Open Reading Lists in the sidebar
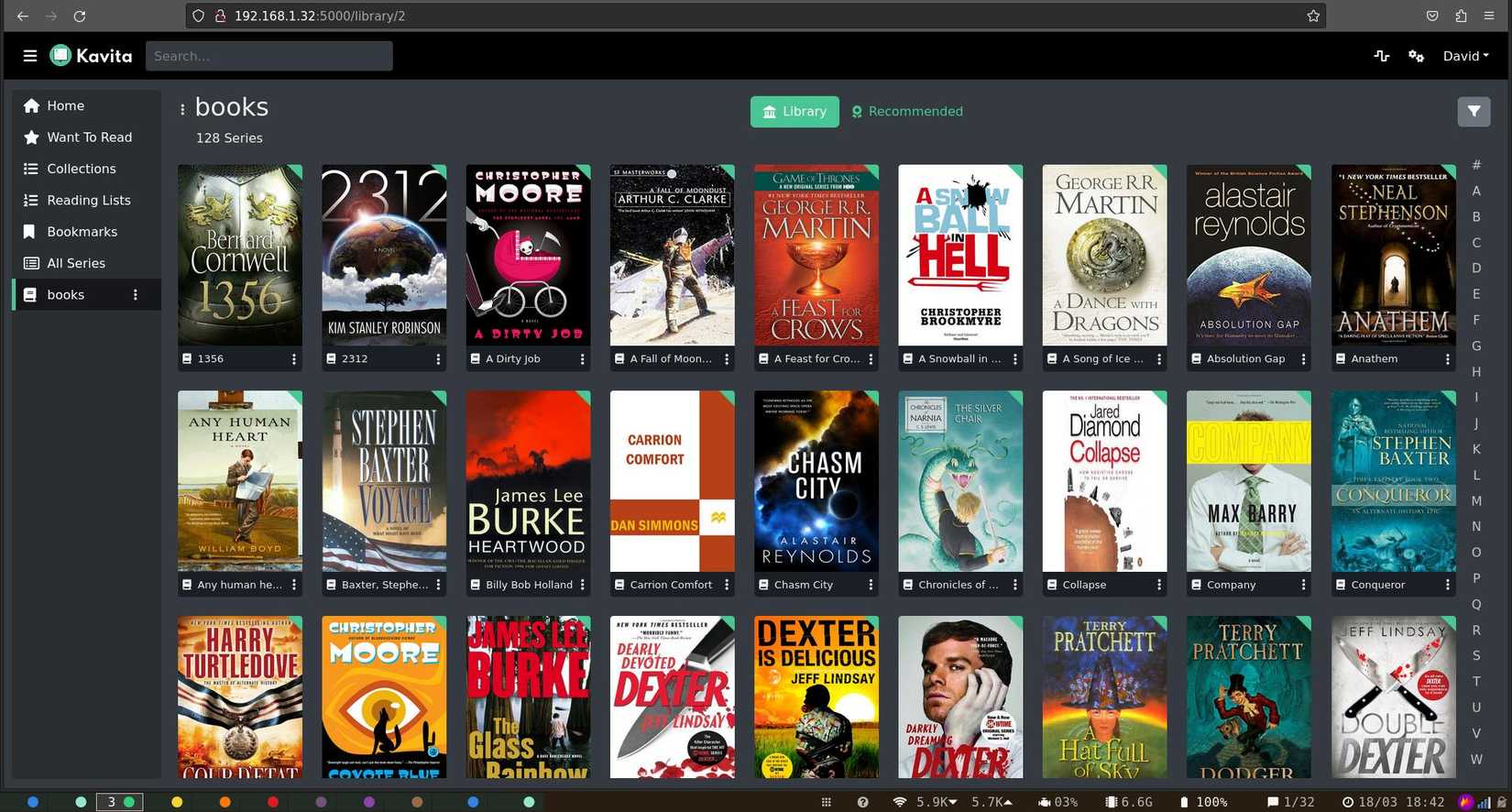Screen dimensions: 1512x812 [x=87, y=200]
